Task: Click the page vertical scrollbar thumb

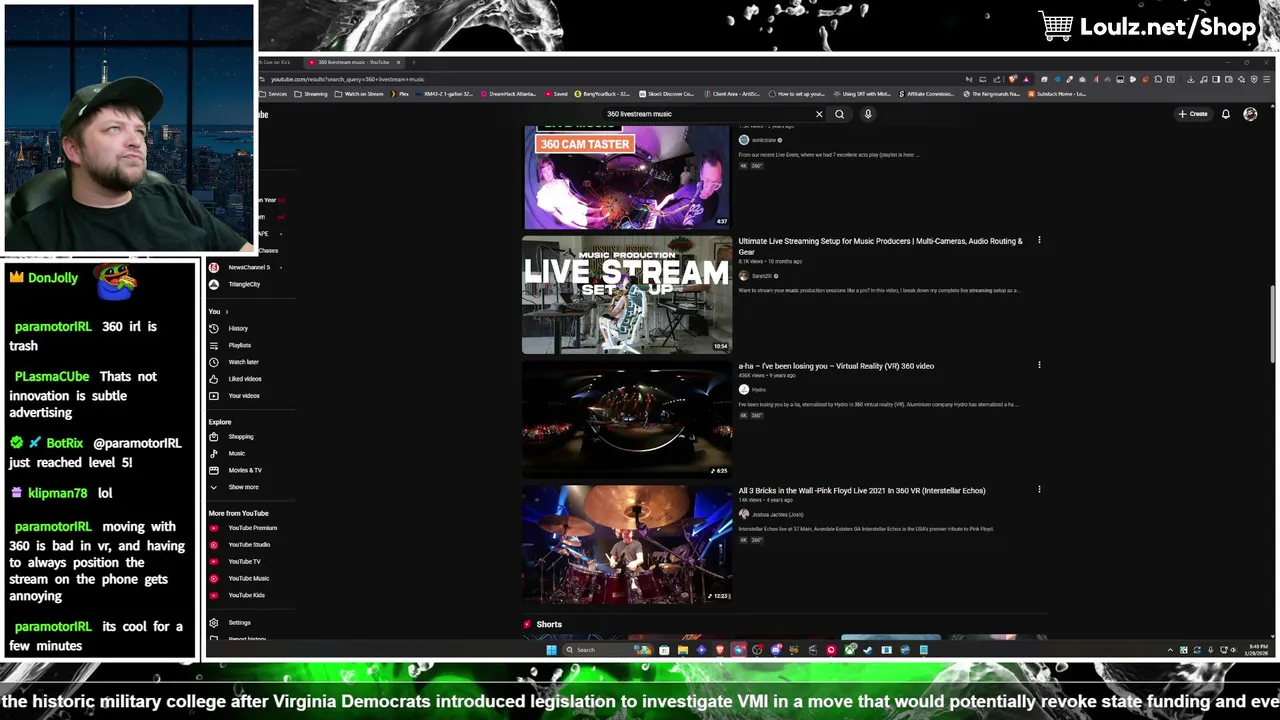Action: 1272,322
